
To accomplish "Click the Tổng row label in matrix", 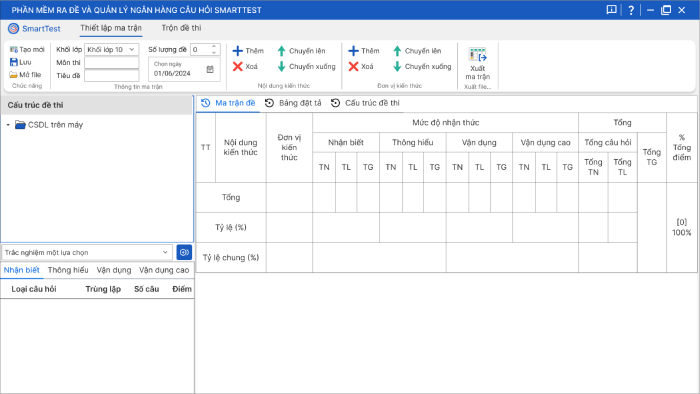I will tap(231, 197).
